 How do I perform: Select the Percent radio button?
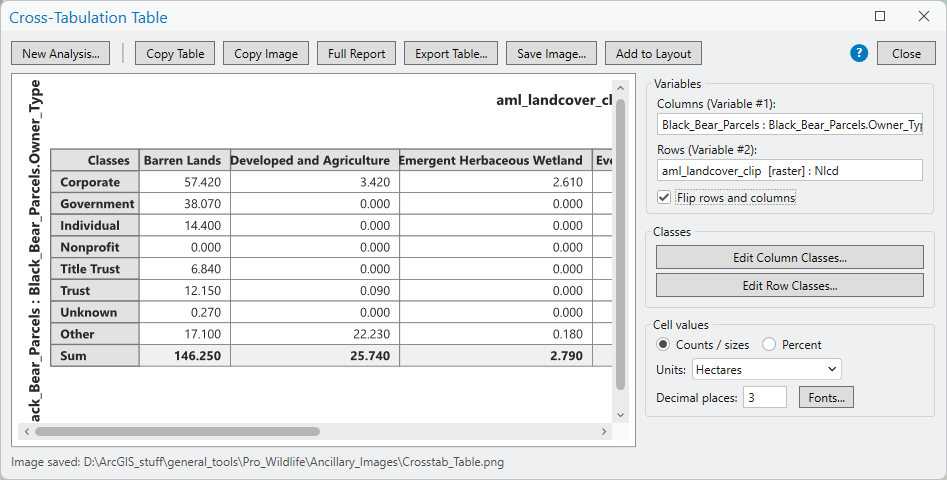coord(769,345)
